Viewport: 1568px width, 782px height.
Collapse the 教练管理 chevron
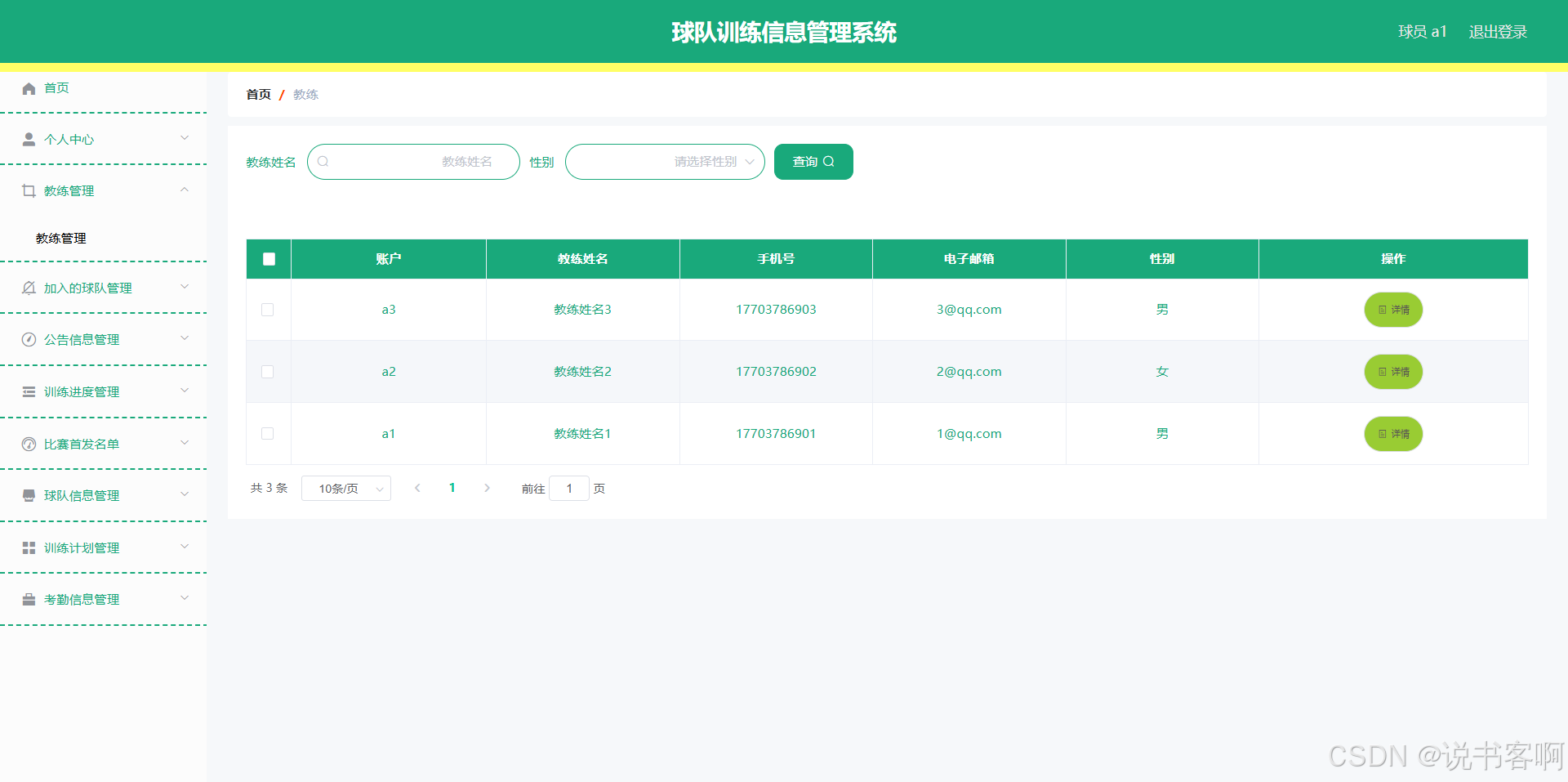click(185, 190)
